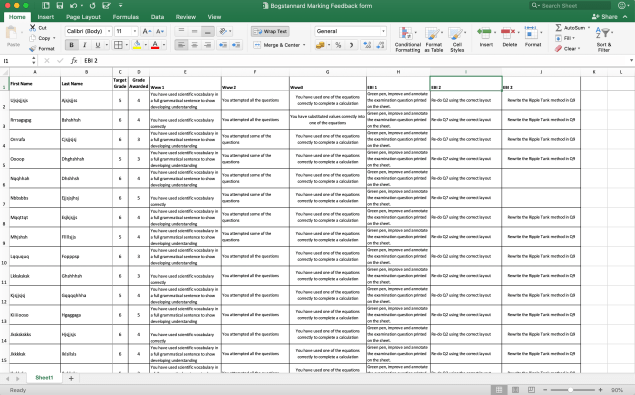The height and width of the screenshot is (395, 635).
Task: Toggle align text left
Action: click(x=181, y=45)
